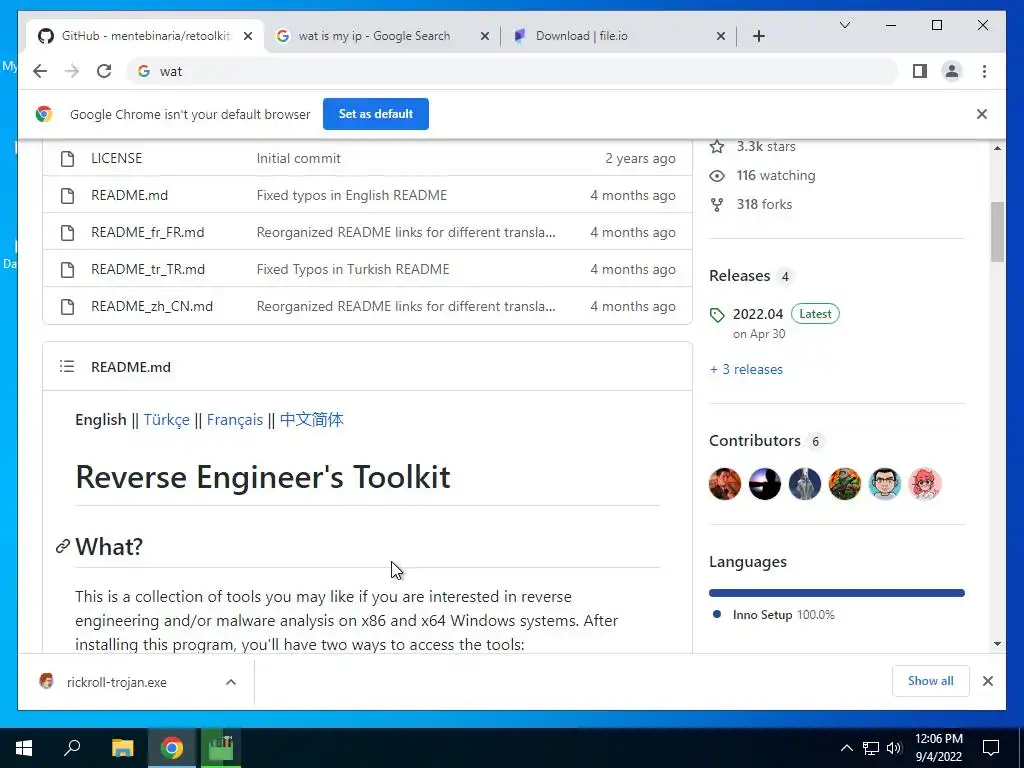Click the address bar containing wat

pos(513,71)
